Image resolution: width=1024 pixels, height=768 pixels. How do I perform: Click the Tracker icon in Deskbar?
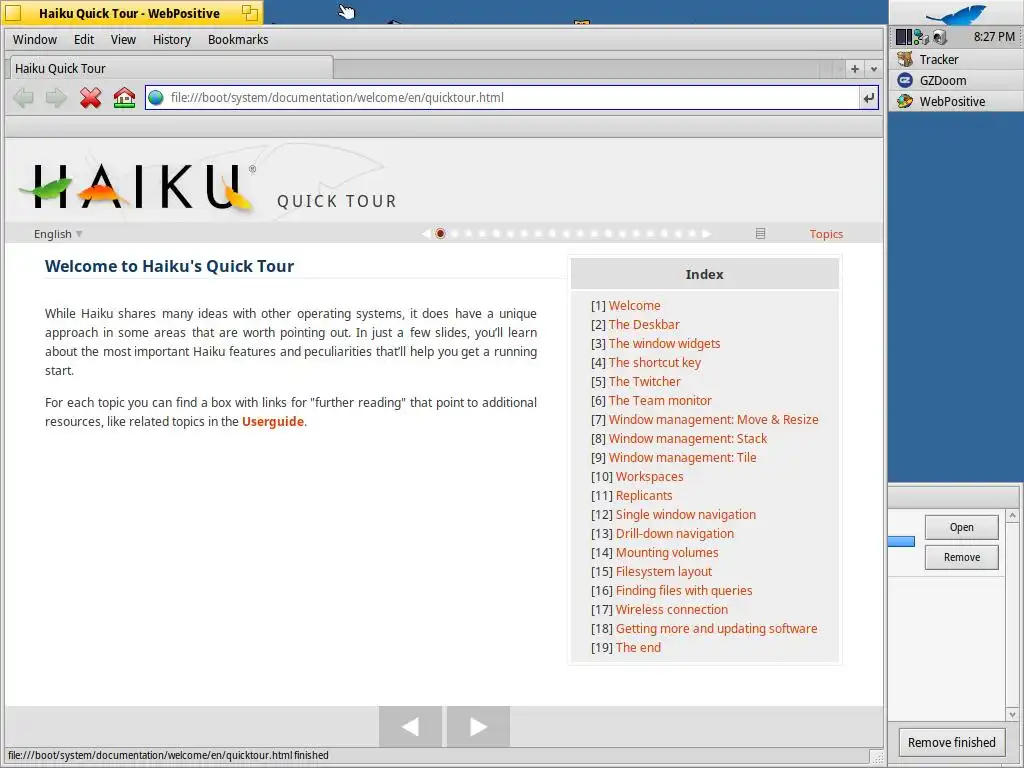tap(904, 59)
